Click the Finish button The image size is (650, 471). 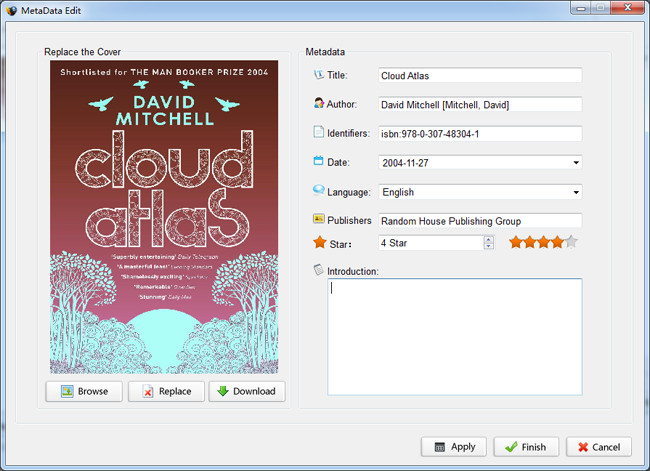526,447
